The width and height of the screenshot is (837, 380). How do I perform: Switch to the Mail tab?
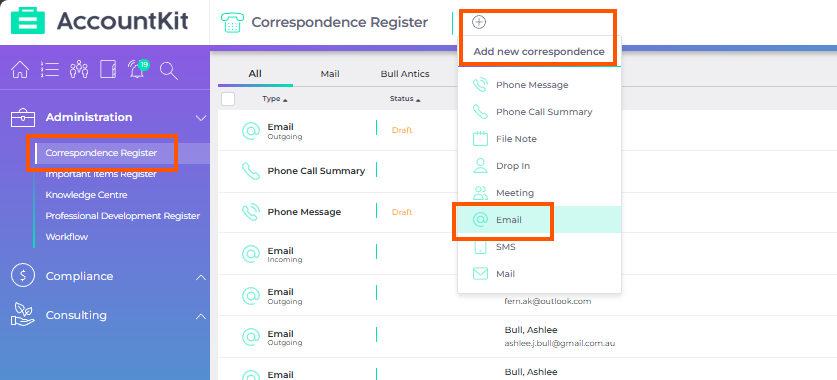coord(330,74)
